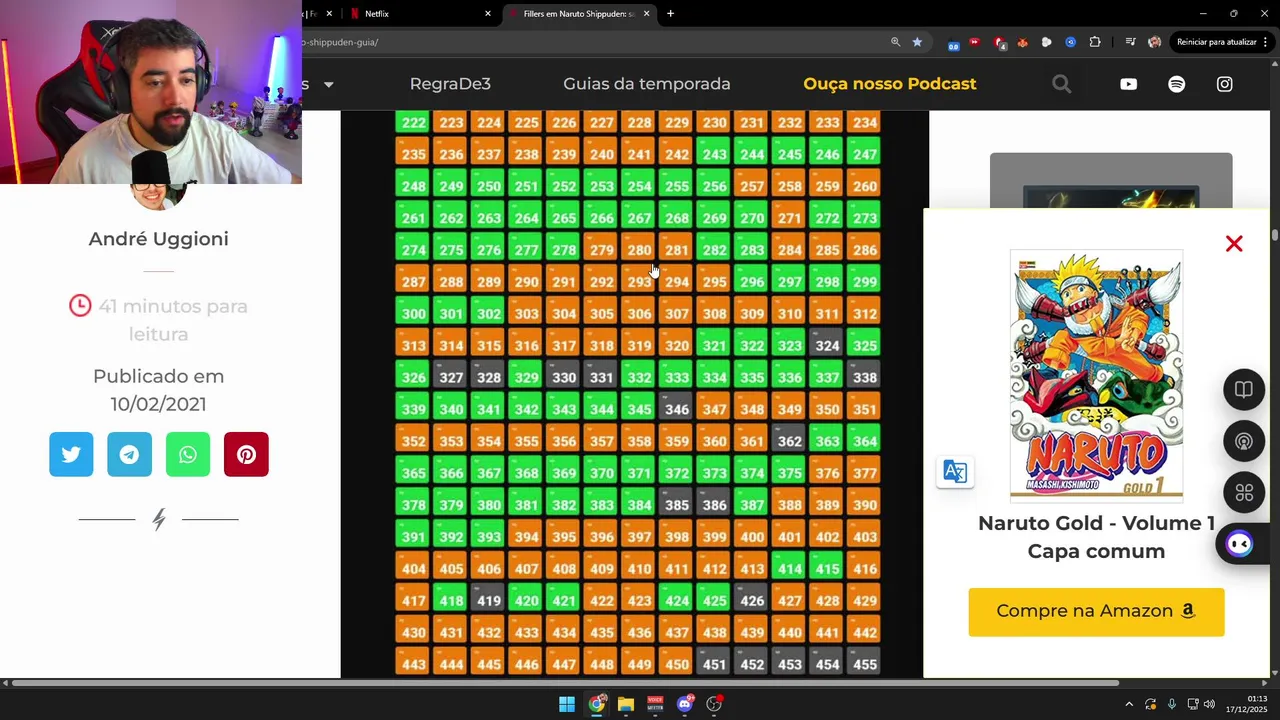The image size is (1280, 720).
Task: Open the site search magnifier icon
Action: point(1062,84)
